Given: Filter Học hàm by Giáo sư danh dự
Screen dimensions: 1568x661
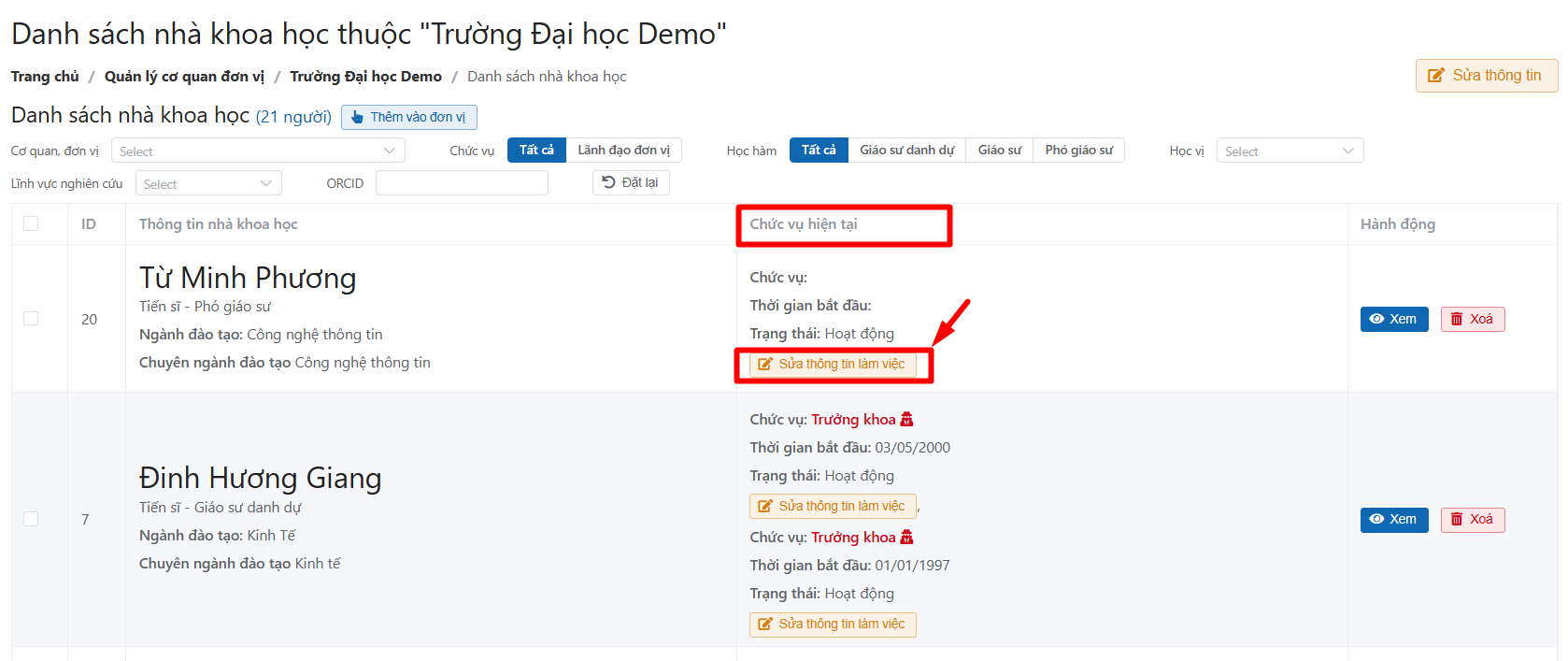Looking at the screenshot, I should [907, 150].
